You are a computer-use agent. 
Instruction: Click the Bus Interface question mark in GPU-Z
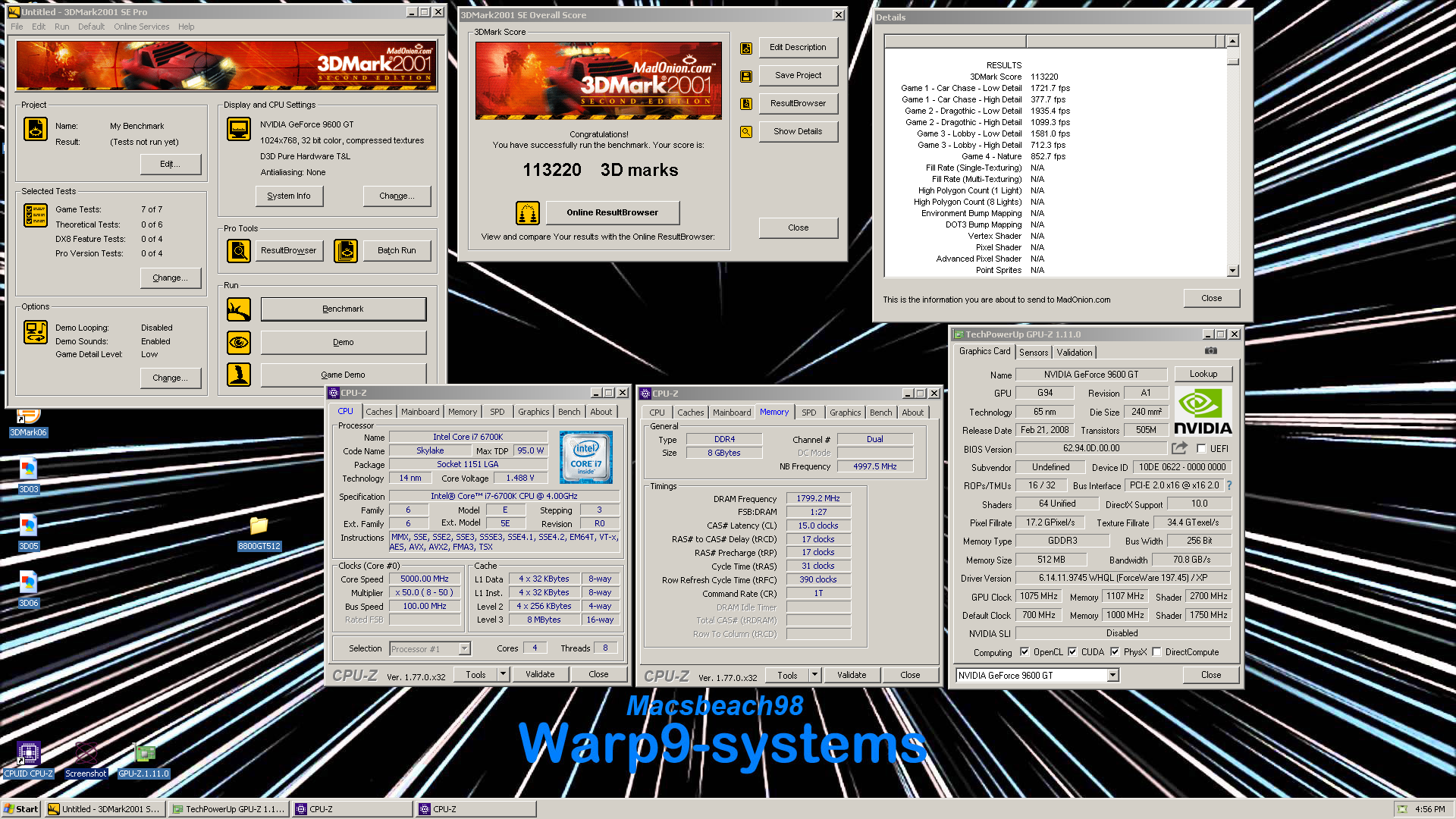[1229, 485]
